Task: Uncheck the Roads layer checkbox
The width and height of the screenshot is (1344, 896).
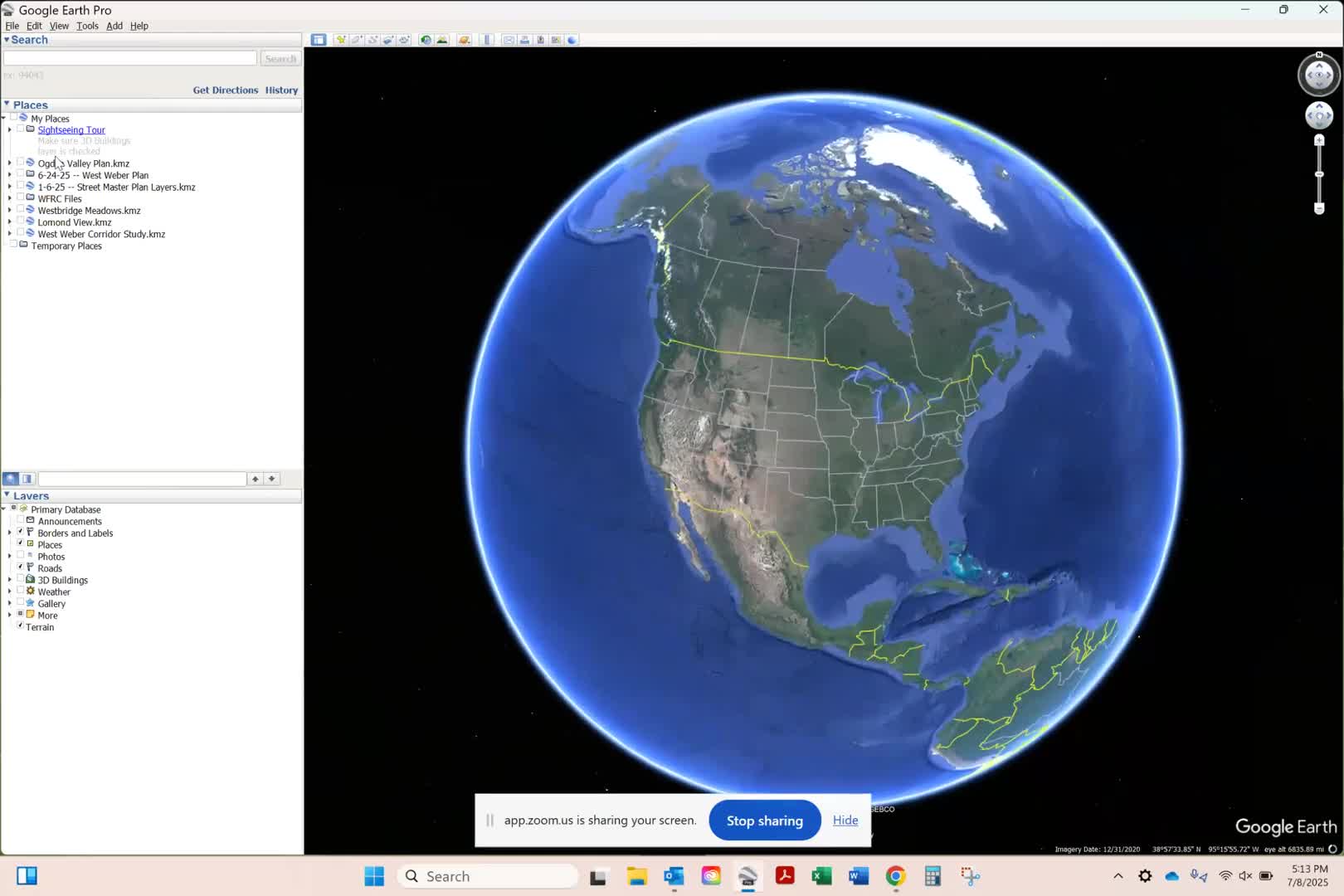Action: tap(21, 567)
